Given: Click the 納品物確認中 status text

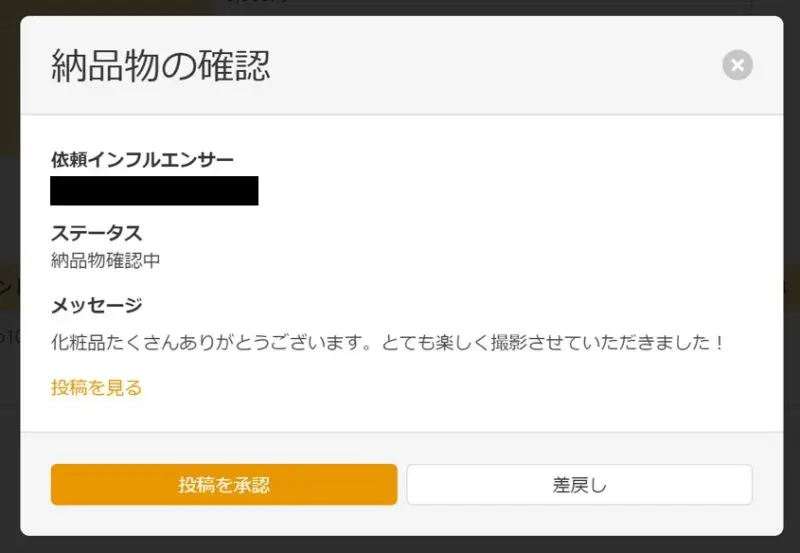Looking at the screenshot, I should pyautogui.click(x=106, y=261).
